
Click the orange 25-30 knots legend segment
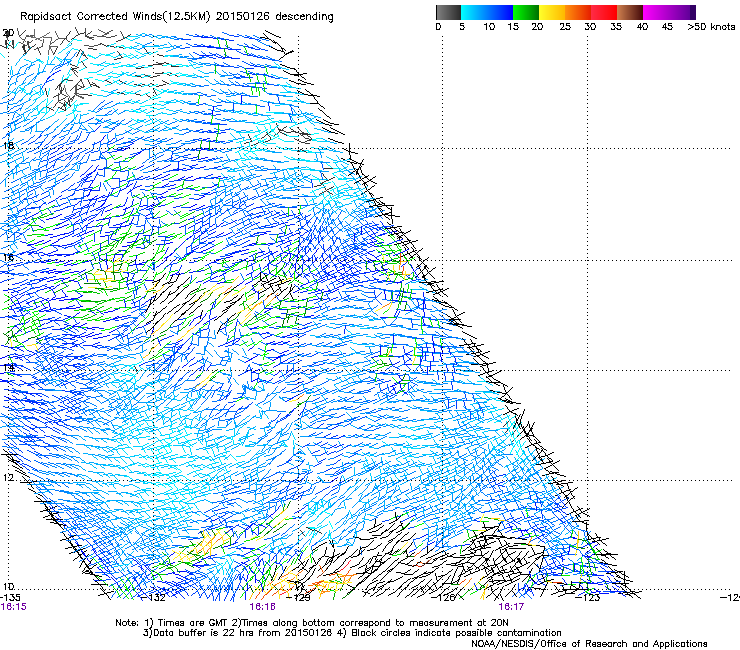pos(578,12)
